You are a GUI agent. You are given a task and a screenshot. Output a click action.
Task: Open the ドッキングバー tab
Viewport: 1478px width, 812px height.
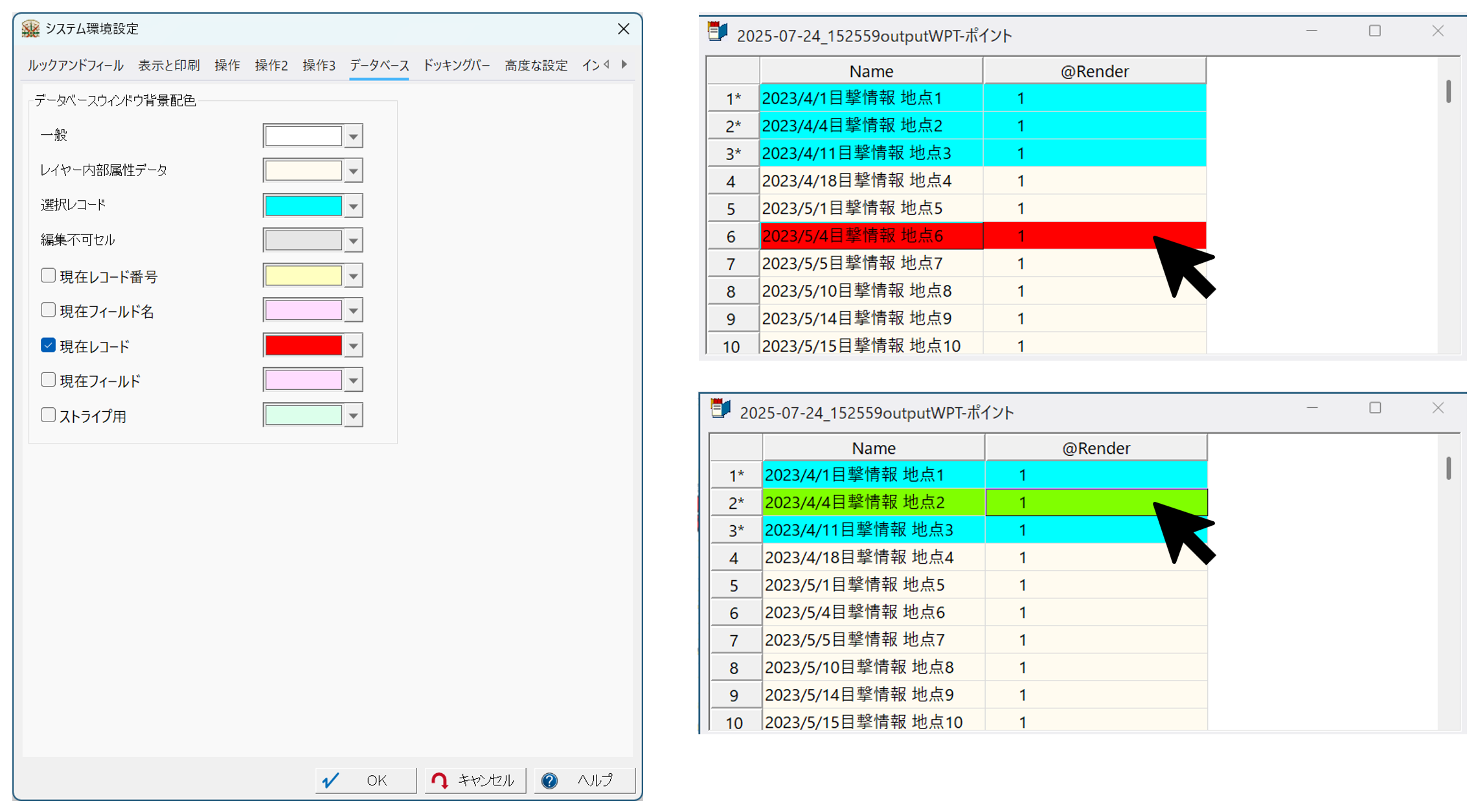click(x=456, y=65)
